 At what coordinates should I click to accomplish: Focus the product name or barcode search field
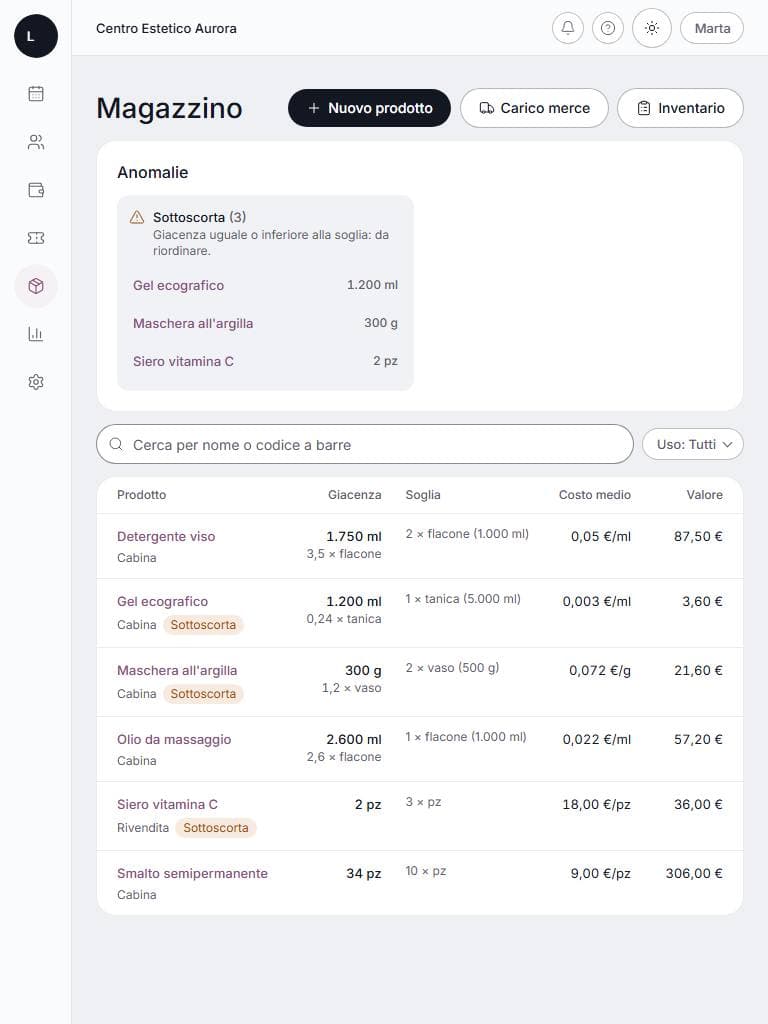point(365,445)
